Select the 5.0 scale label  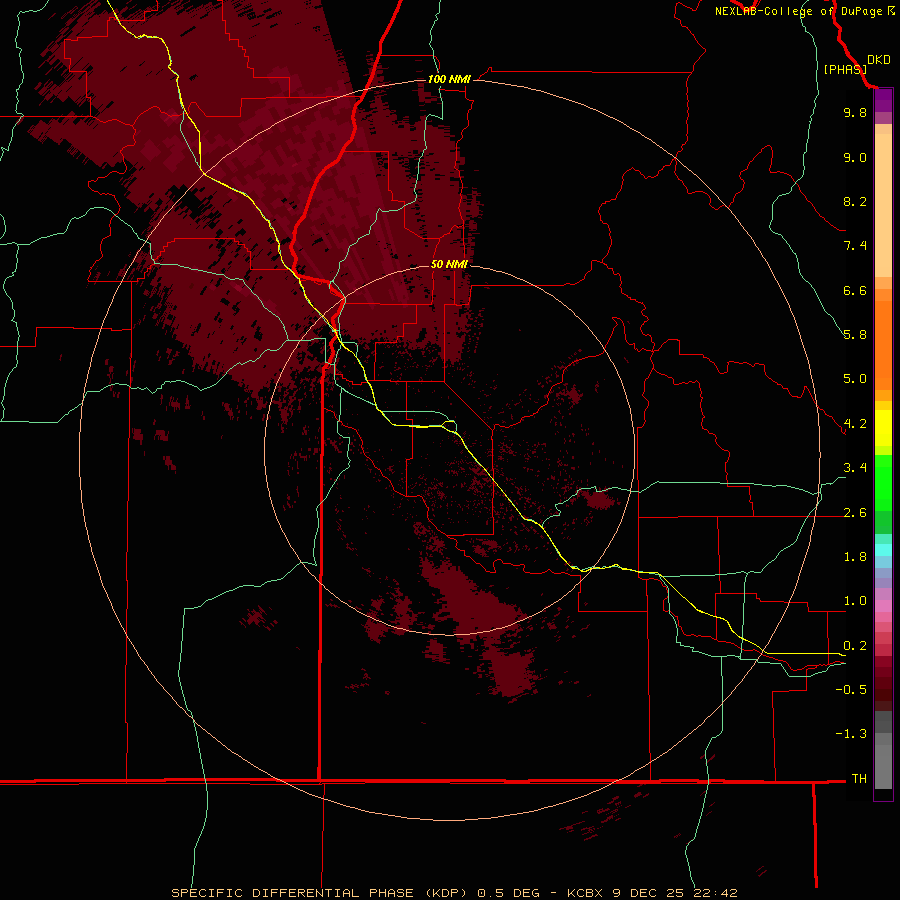pyautogui.click(x=855, y=379)
